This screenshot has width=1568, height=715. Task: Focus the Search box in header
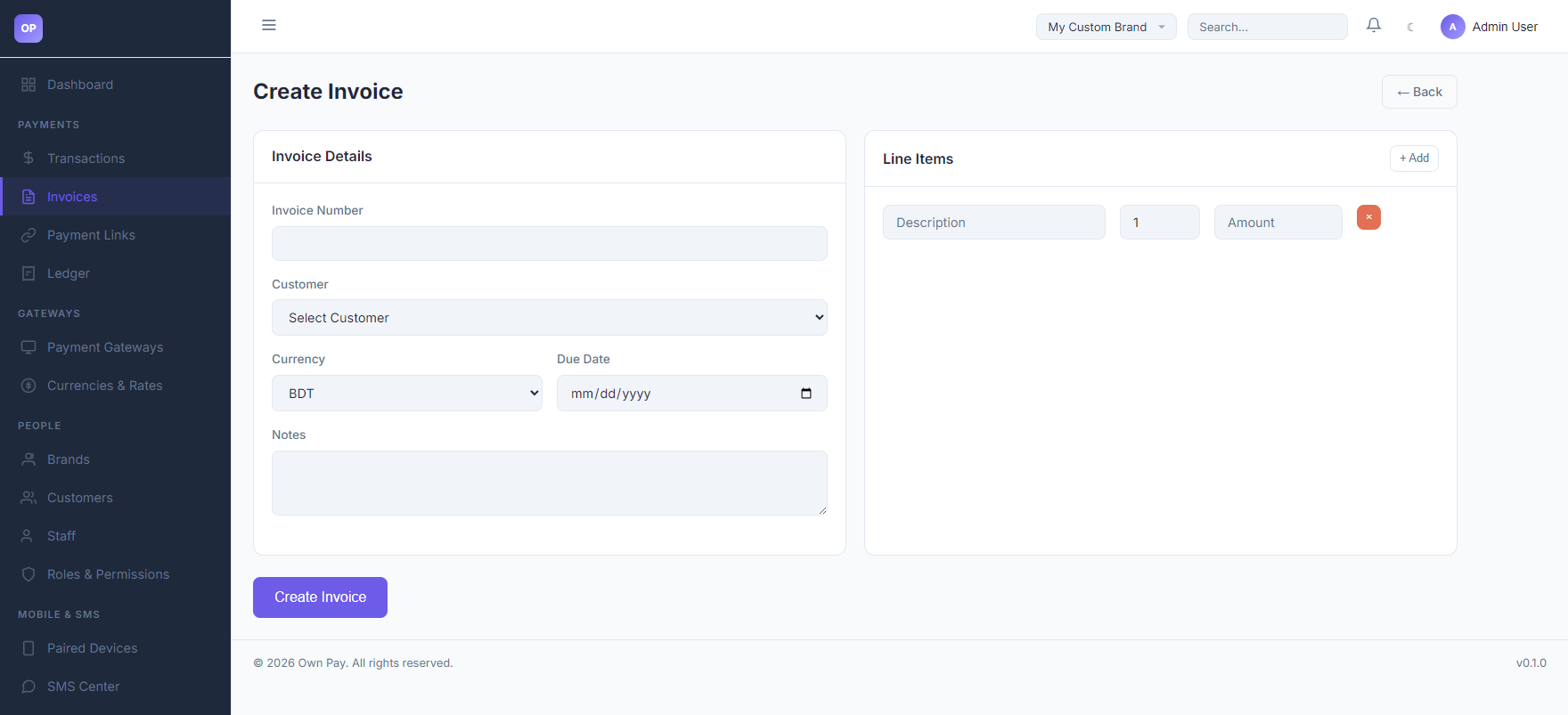(x=1267, y=27)
